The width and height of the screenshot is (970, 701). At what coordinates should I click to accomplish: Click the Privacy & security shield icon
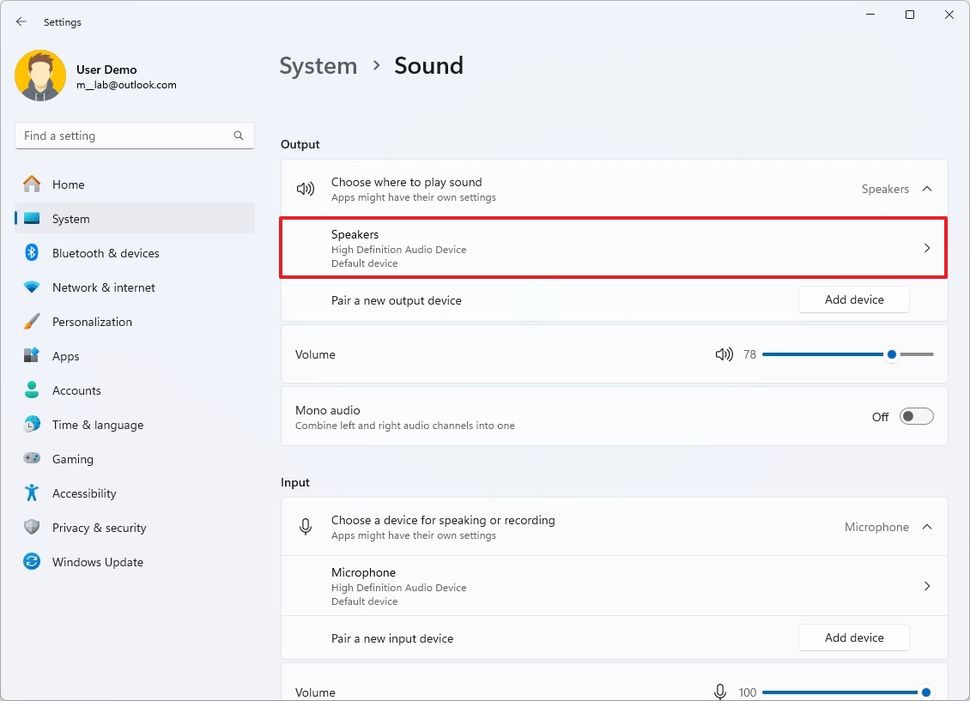coord(31,527)
